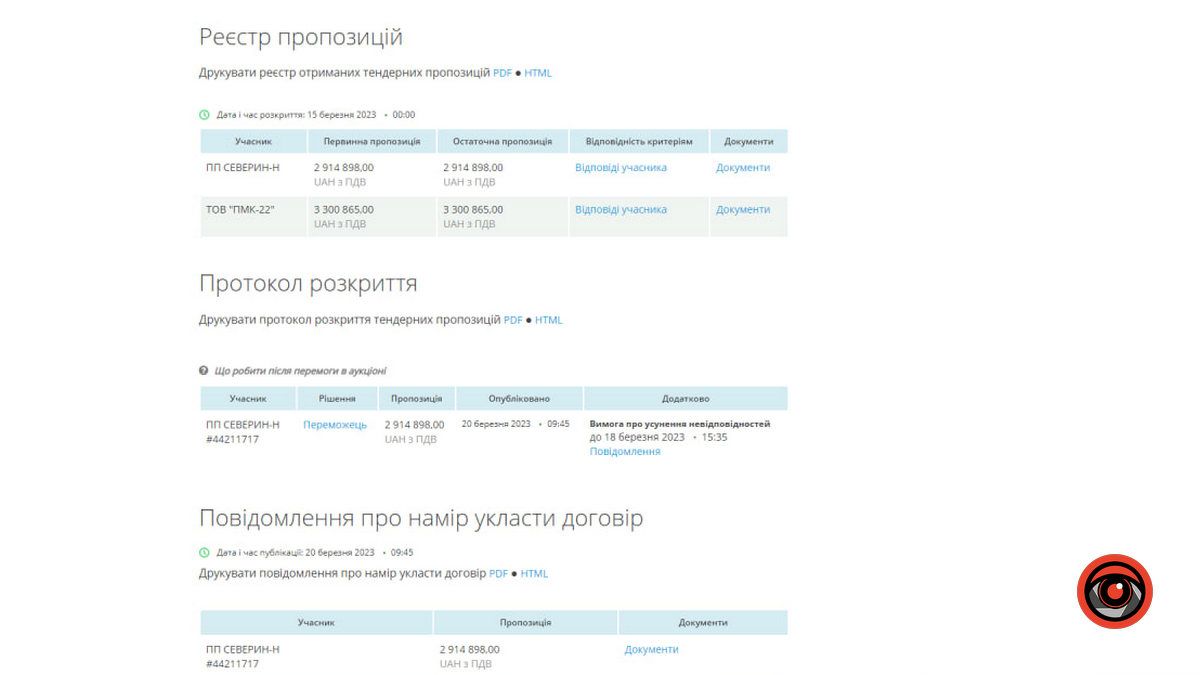The width and height of the screenshot is (1200, 675).
Task: Open documents in the contract intent table
Action: (x=651, y=648)
